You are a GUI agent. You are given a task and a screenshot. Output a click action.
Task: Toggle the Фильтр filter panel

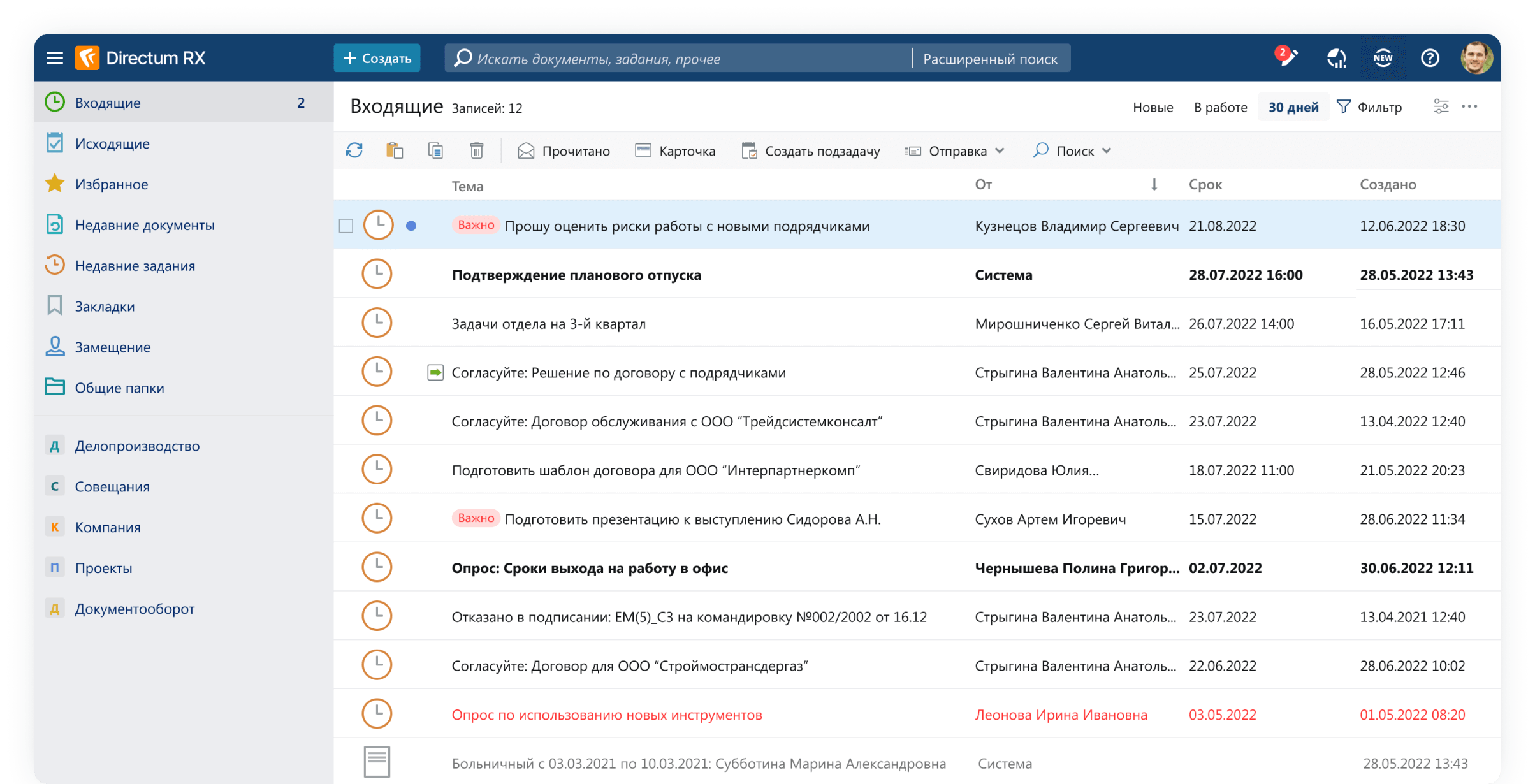click(x=1369, y=107)
